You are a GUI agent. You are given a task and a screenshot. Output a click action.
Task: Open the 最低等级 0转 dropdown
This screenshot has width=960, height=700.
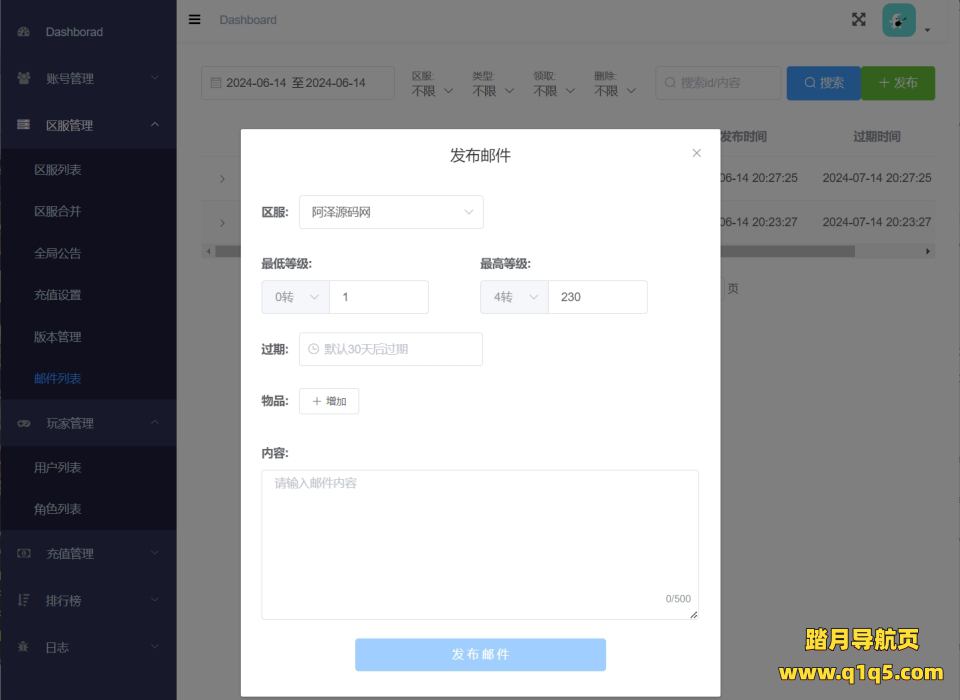[x=295, y=297]
